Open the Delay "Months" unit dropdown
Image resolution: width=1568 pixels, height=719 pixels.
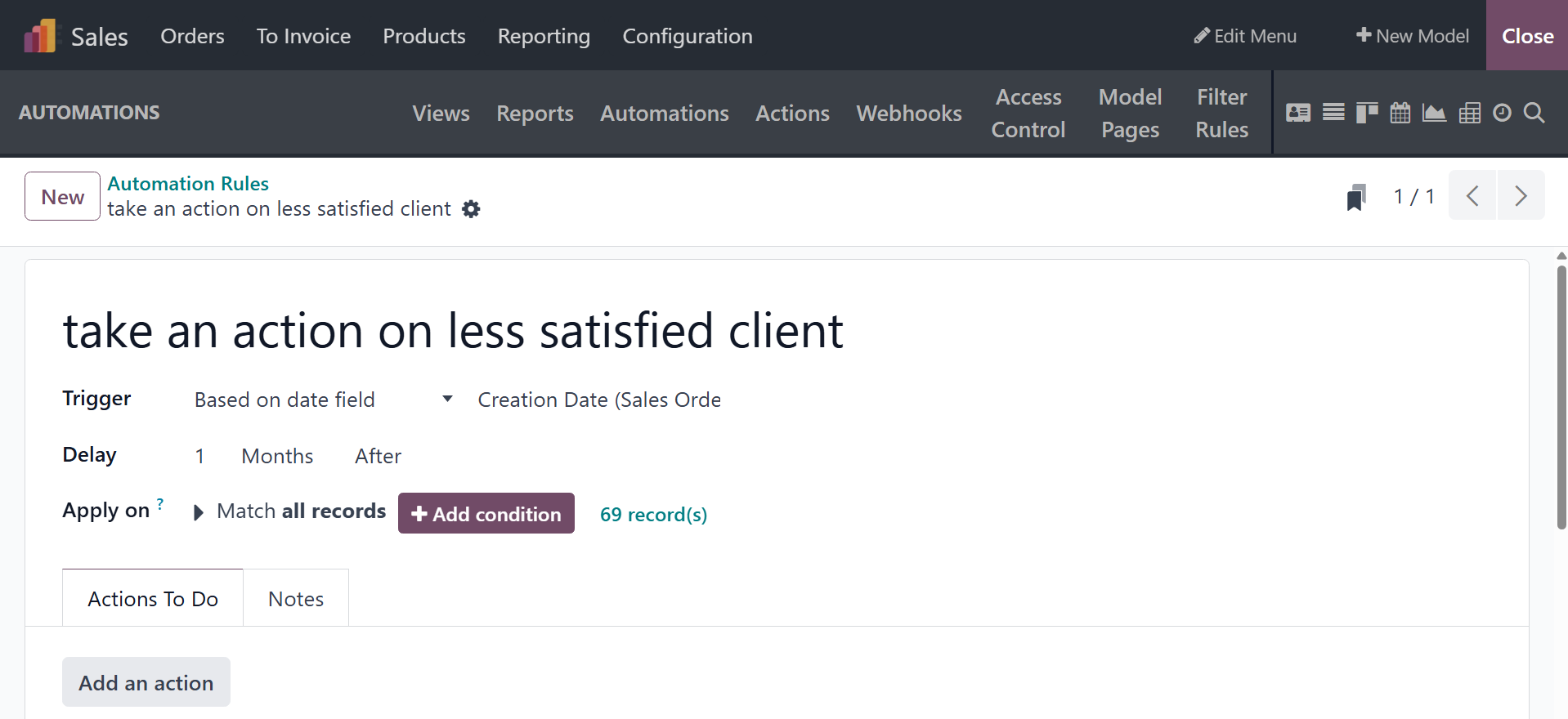(x=277, y=456)
